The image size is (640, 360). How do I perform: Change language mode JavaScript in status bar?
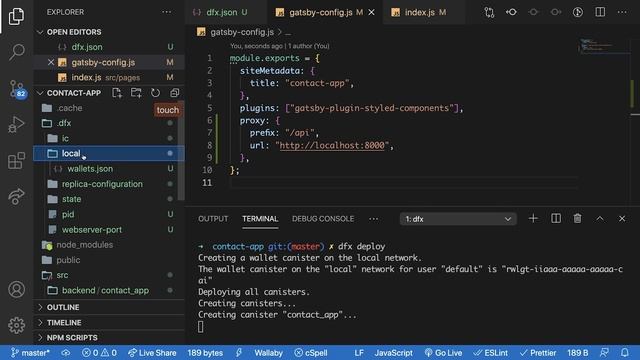pyautogui.click(x=393, y=353)
